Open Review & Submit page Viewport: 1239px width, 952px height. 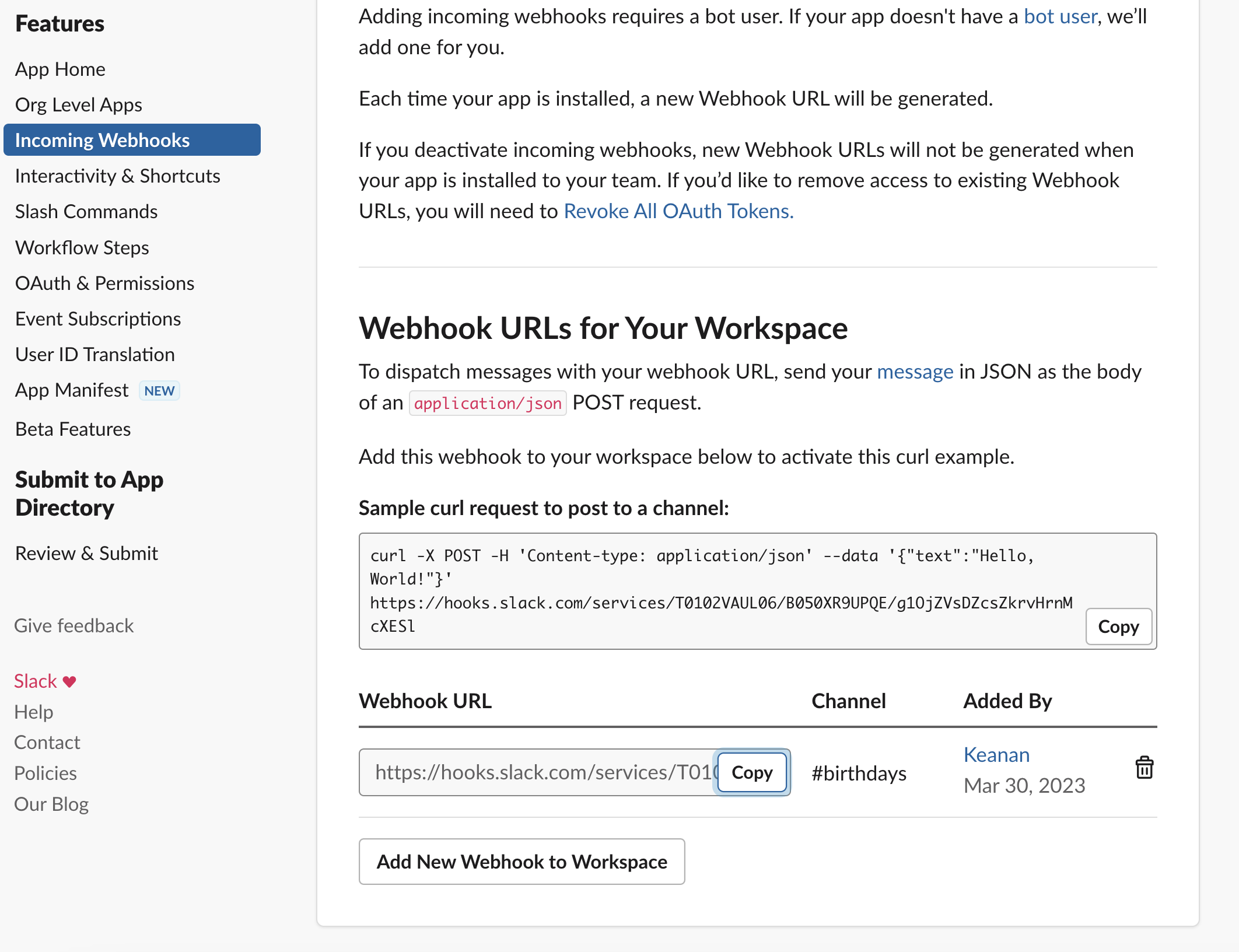[86, 554]
